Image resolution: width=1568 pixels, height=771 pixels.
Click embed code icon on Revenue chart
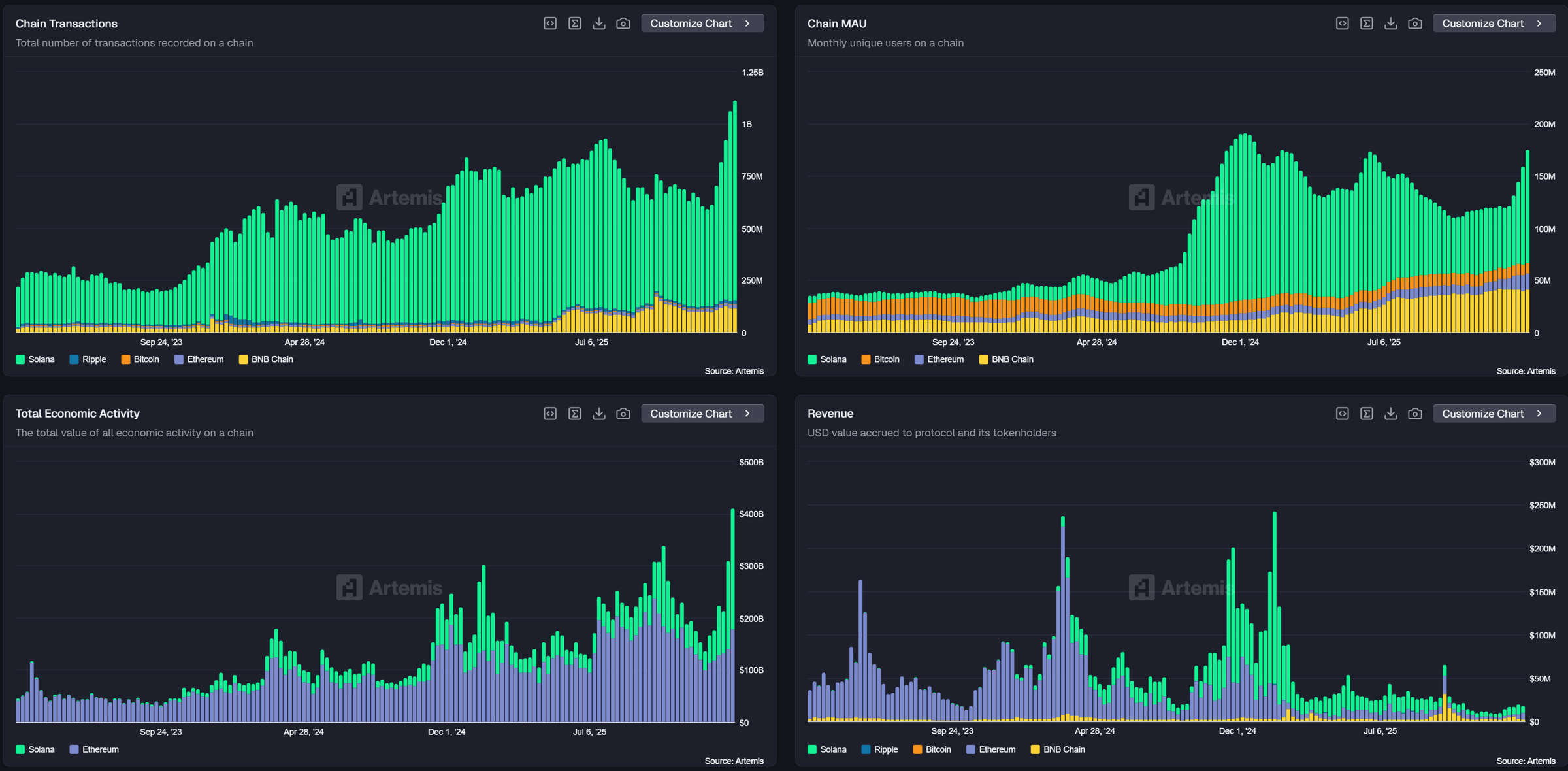point(1342,414)
